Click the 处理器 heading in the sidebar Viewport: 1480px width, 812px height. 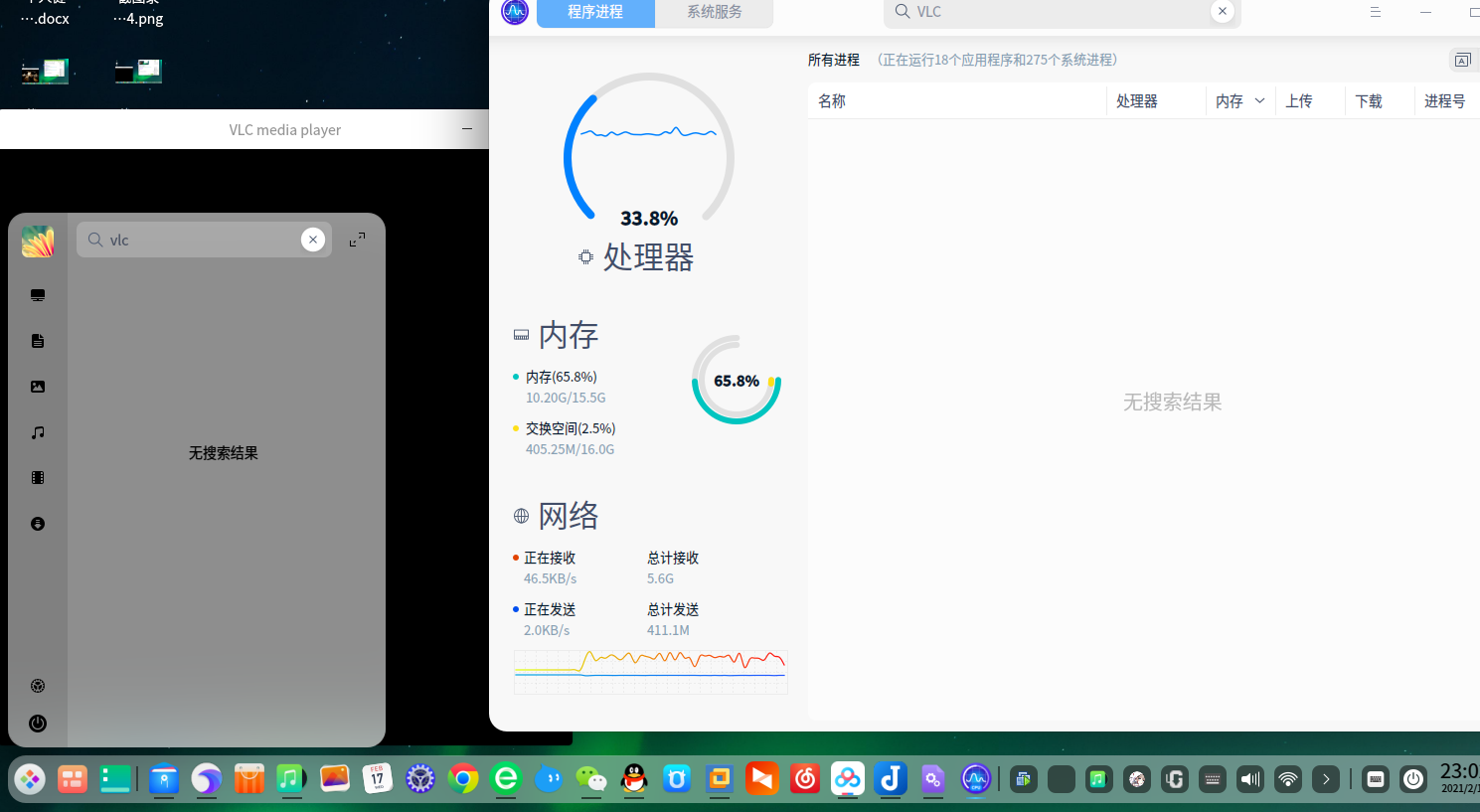[648, 257]
